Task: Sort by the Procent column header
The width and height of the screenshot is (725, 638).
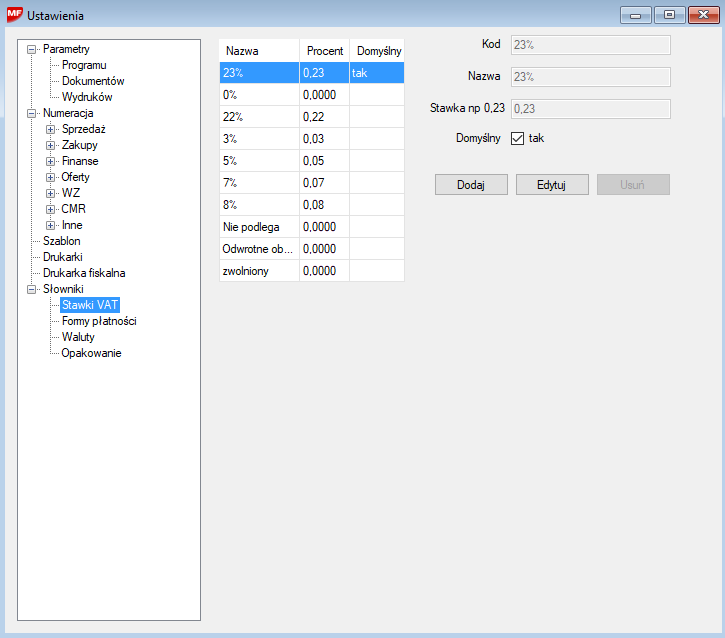Action: (x=324, y=51)
